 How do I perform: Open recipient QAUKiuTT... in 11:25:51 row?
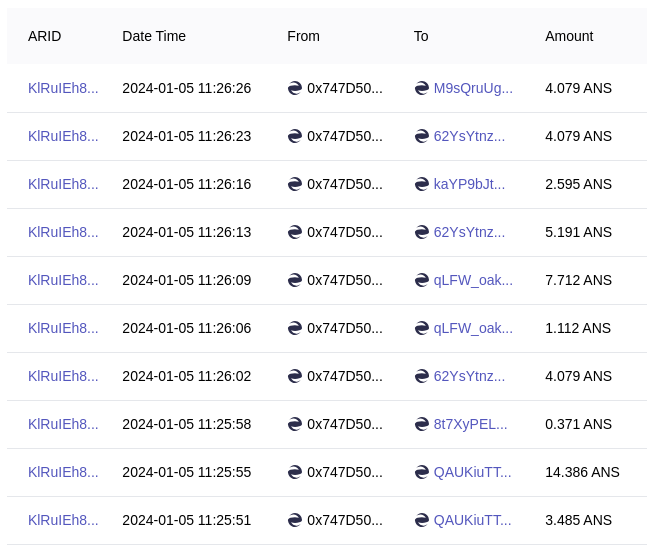[472, 520]
